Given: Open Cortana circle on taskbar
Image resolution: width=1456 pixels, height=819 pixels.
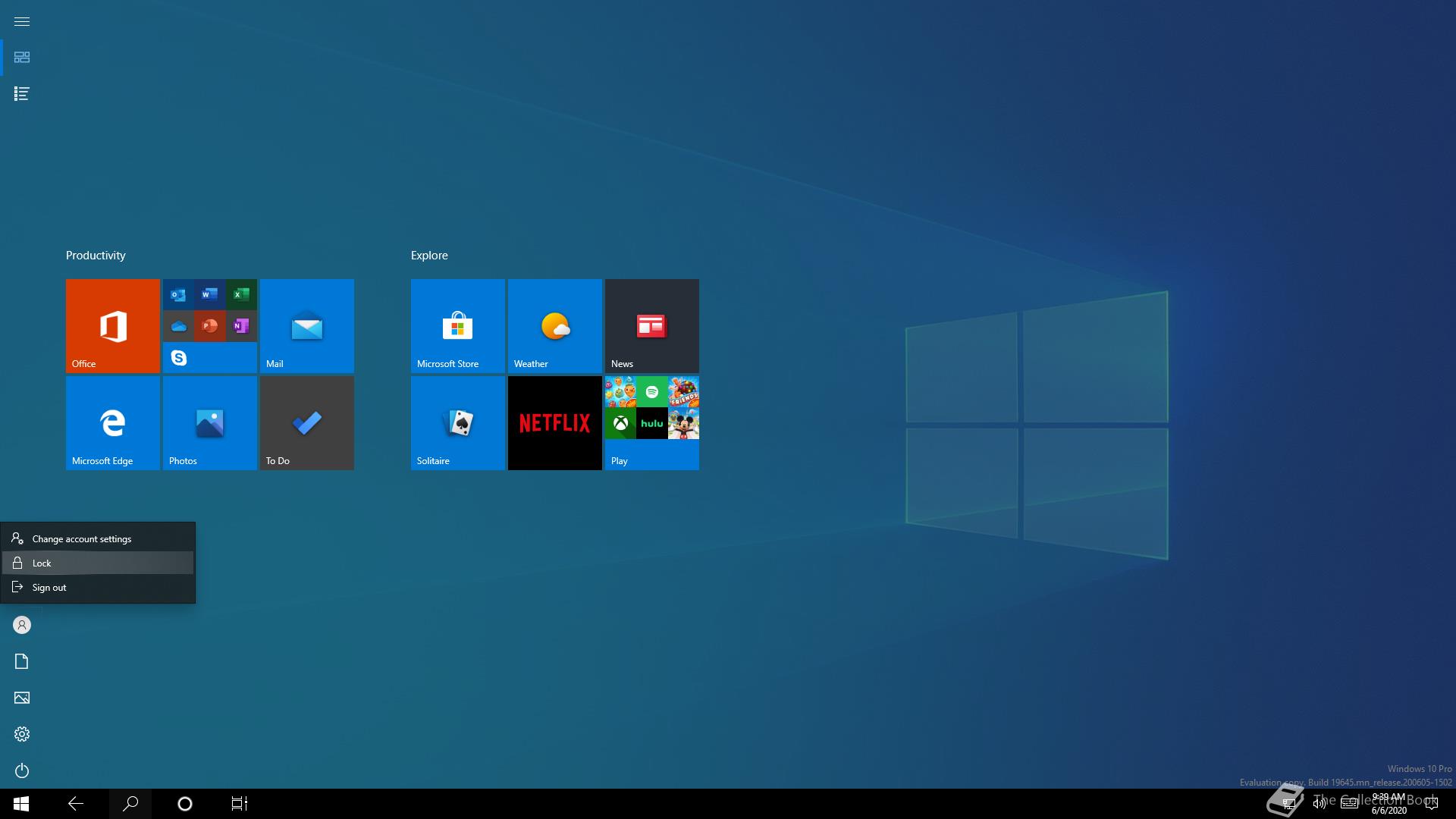Looking at the screenshot, I should 185,804.
